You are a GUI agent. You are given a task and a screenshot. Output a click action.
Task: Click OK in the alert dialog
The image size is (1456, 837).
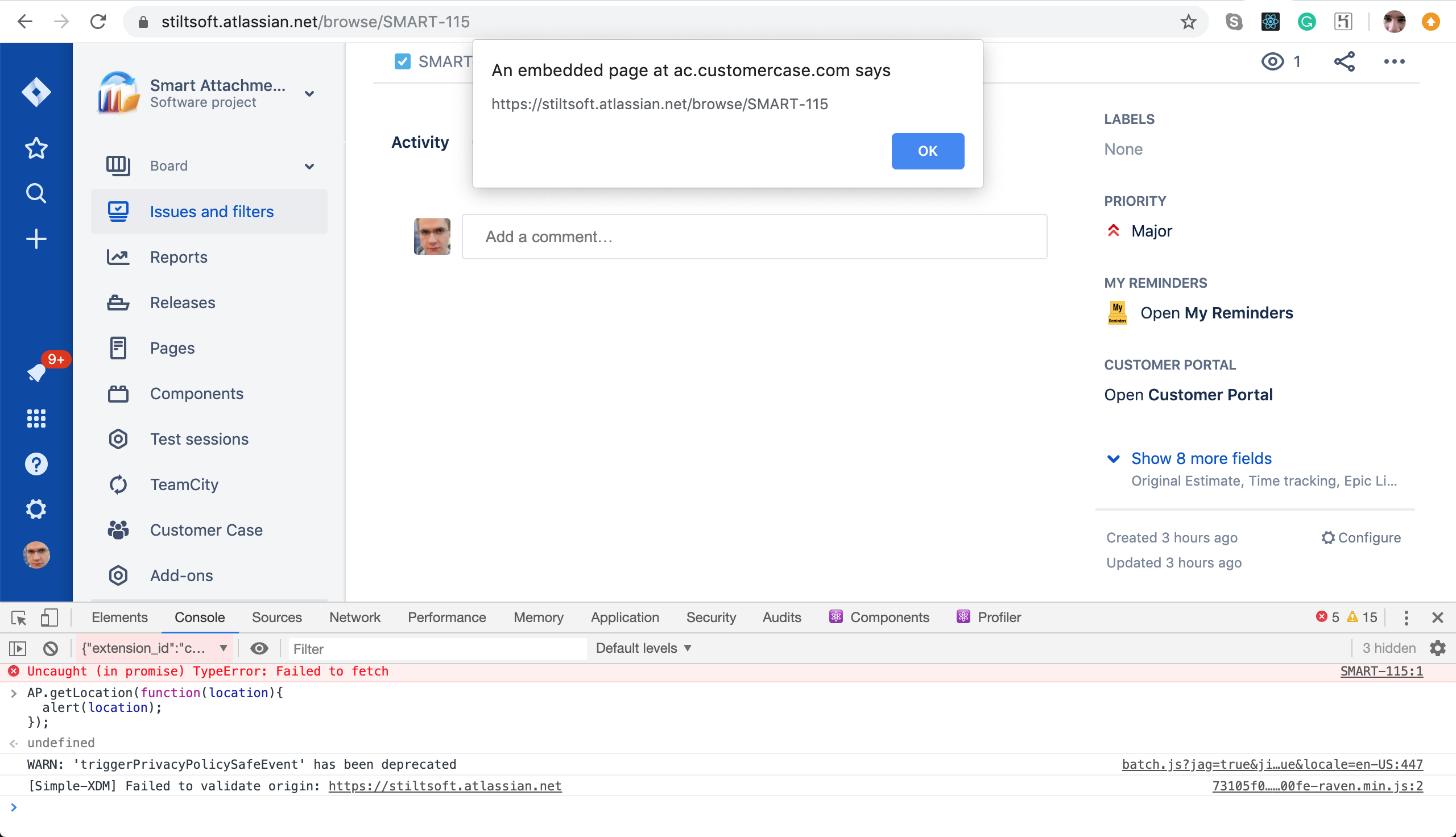pyautogui.click(x=927, y=151)
